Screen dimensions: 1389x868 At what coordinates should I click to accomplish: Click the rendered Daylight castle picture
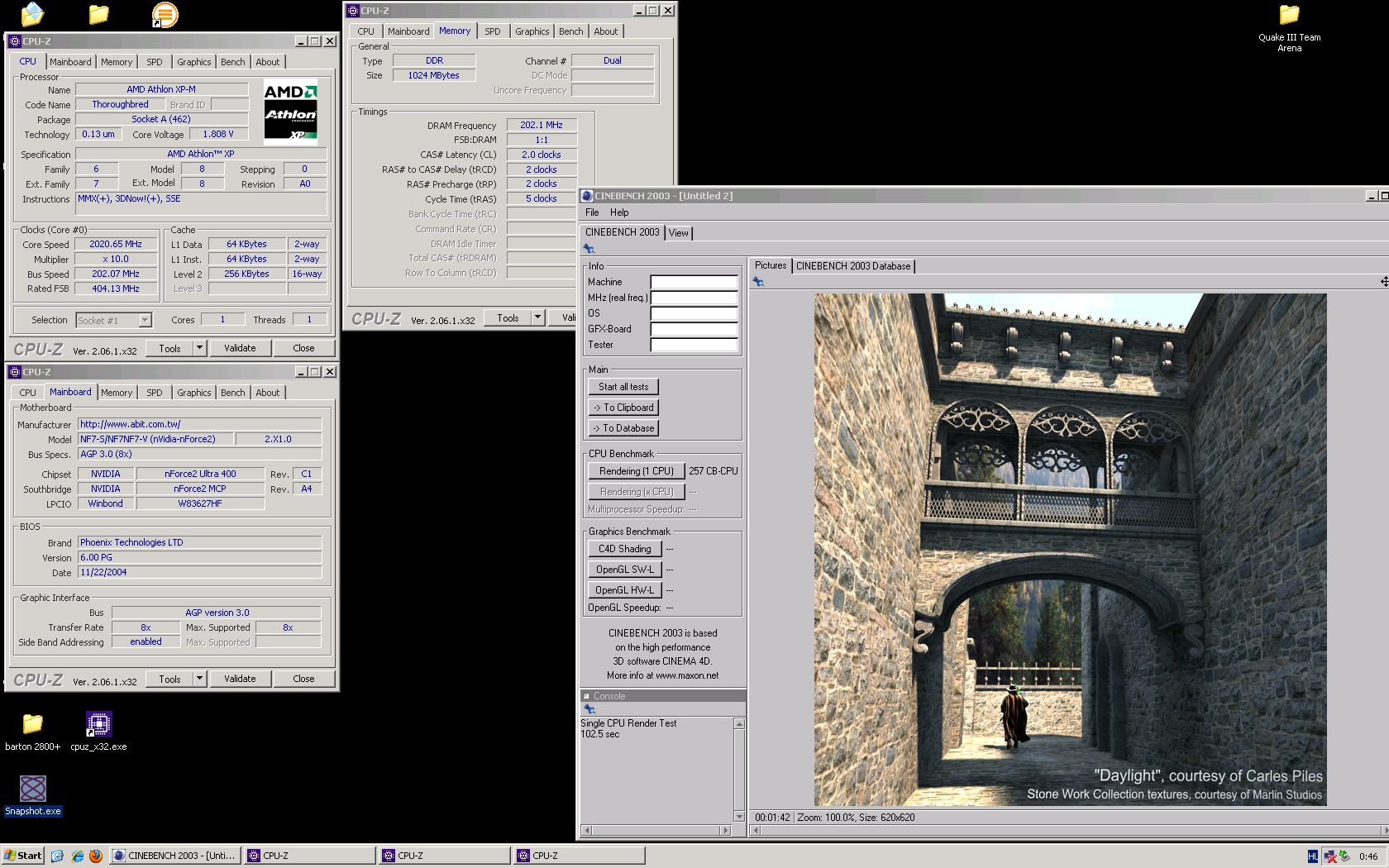point(1070,550)
